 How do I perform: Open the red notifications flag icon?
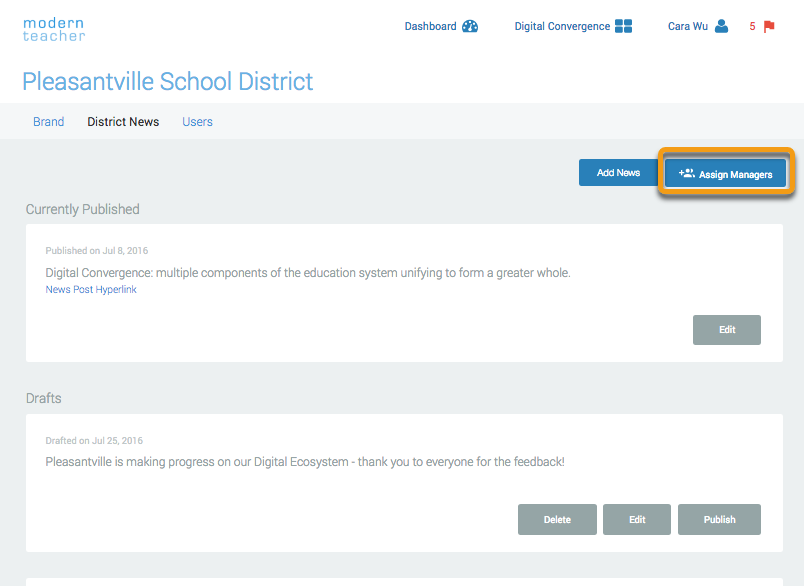769,26
